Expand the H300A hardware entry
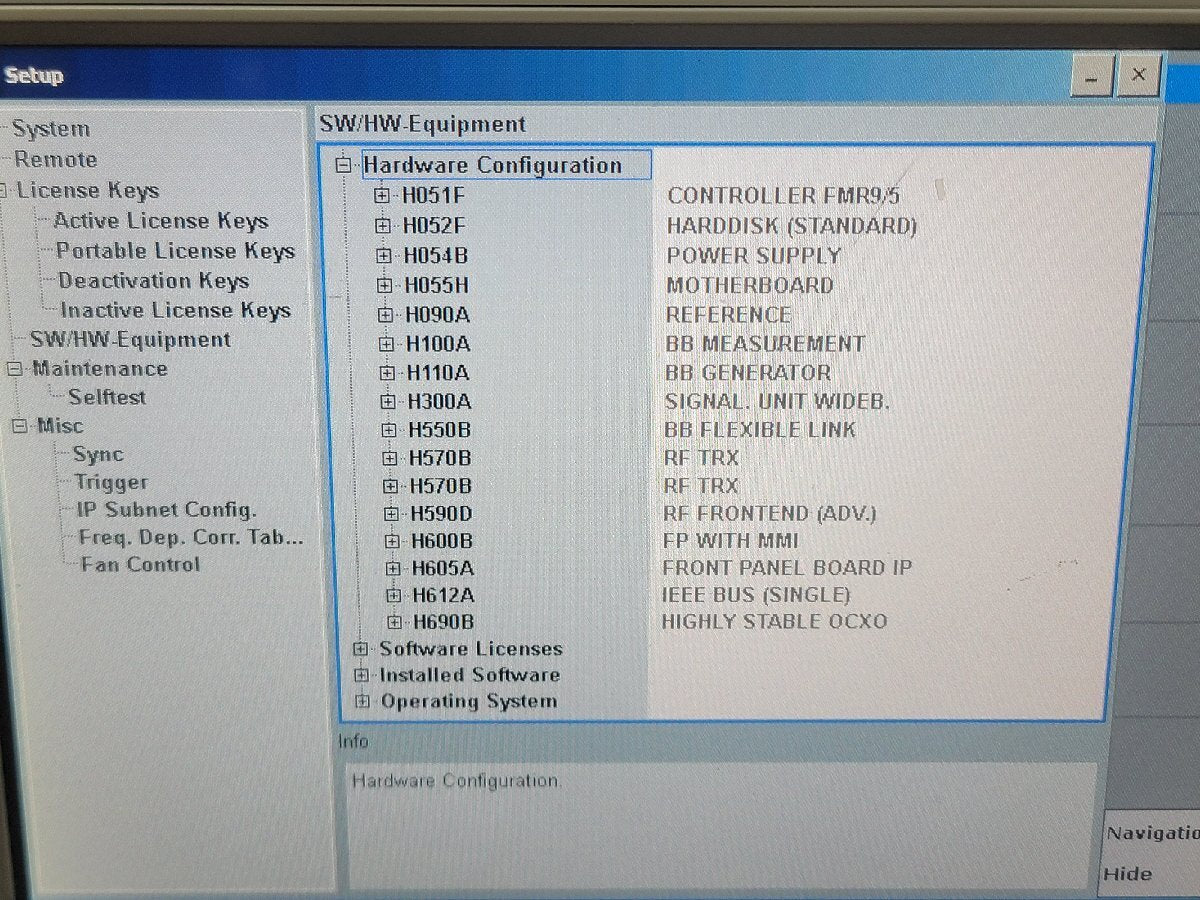This screenshot has height=900, width=1200. pyautogui.click(x=389, y=402)
